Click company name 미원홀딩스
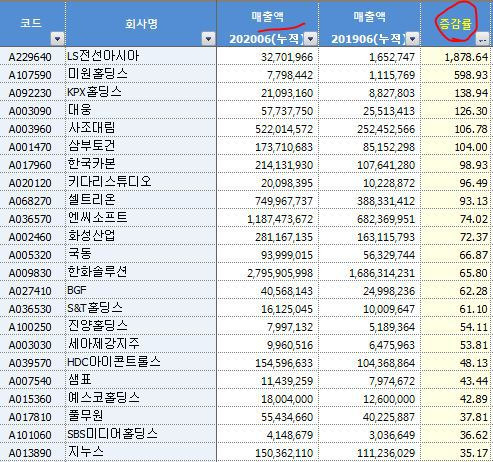This screenshot has height=462, width=493. (x=98, y=73)
